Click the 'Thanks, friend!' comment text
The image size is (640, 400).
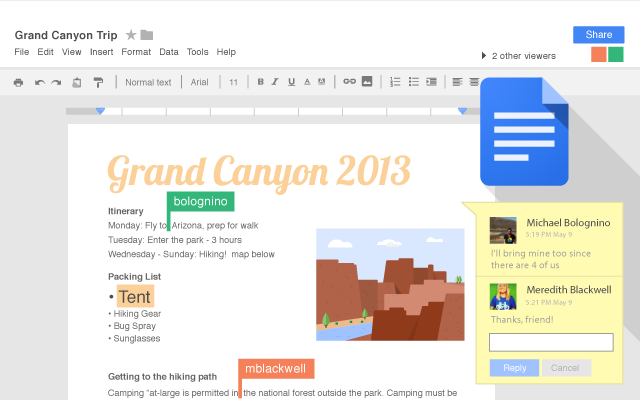(522, 320)
